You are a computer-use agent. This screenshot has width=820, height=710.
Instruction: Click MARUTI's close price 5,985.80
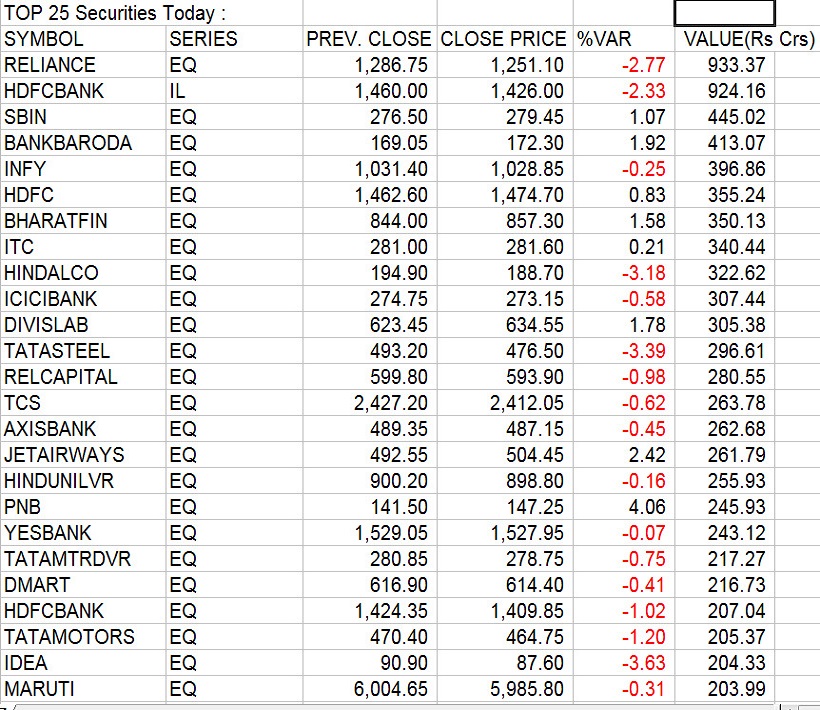[x=526, y=689]
